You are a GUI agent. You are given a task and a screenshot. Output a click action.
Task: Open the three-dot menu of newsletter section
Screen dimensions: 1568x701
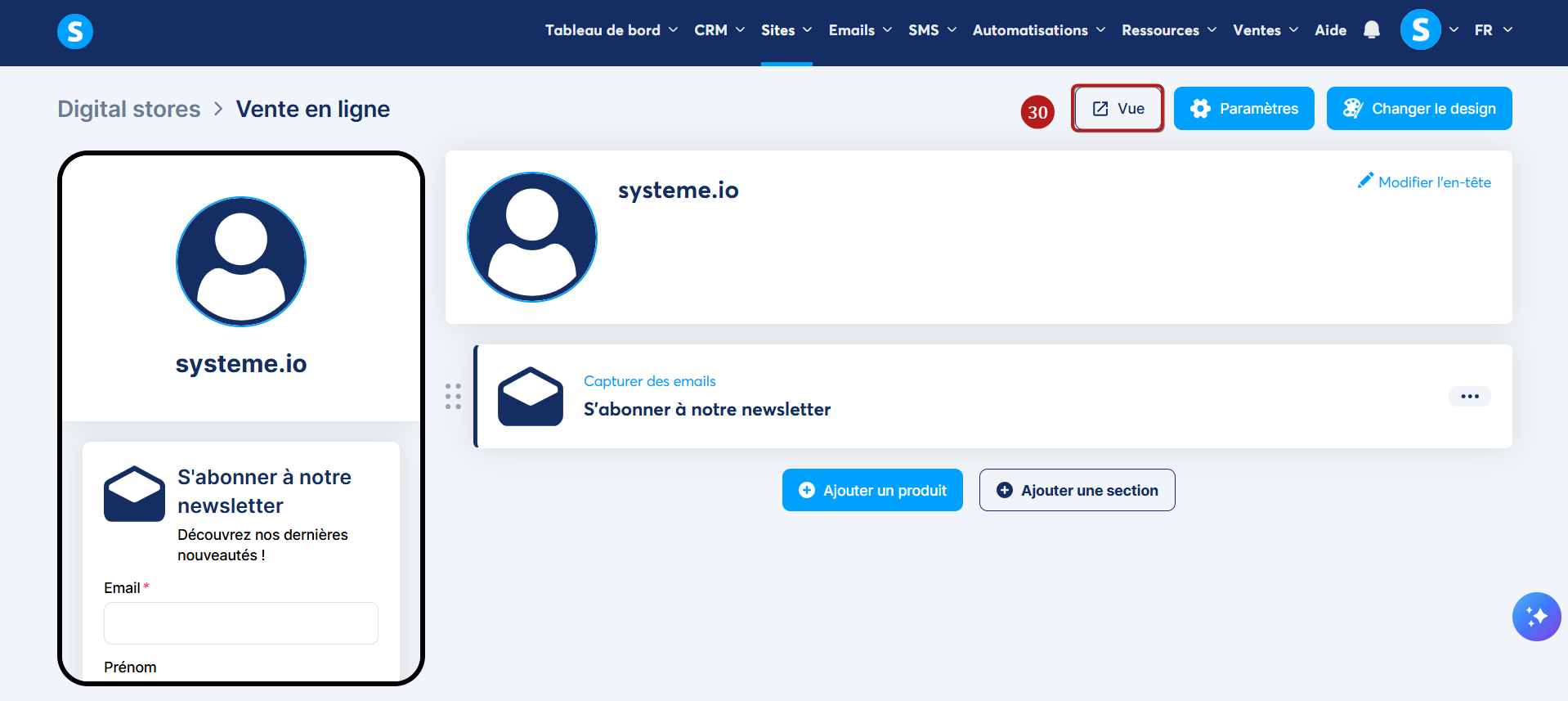pyautogui.click(x=1470, y=397)
